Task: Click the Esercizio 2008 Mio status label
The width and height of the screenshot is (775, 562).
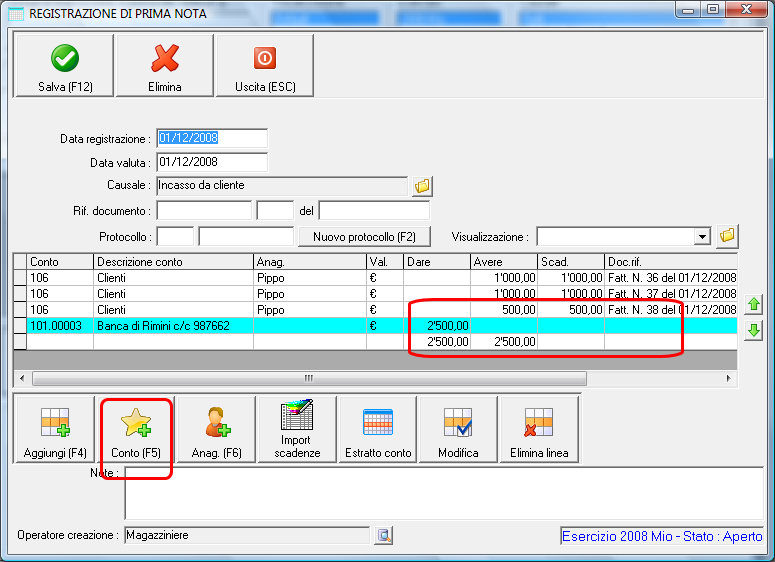Action: pyautogui.click(x=662, y=536)
